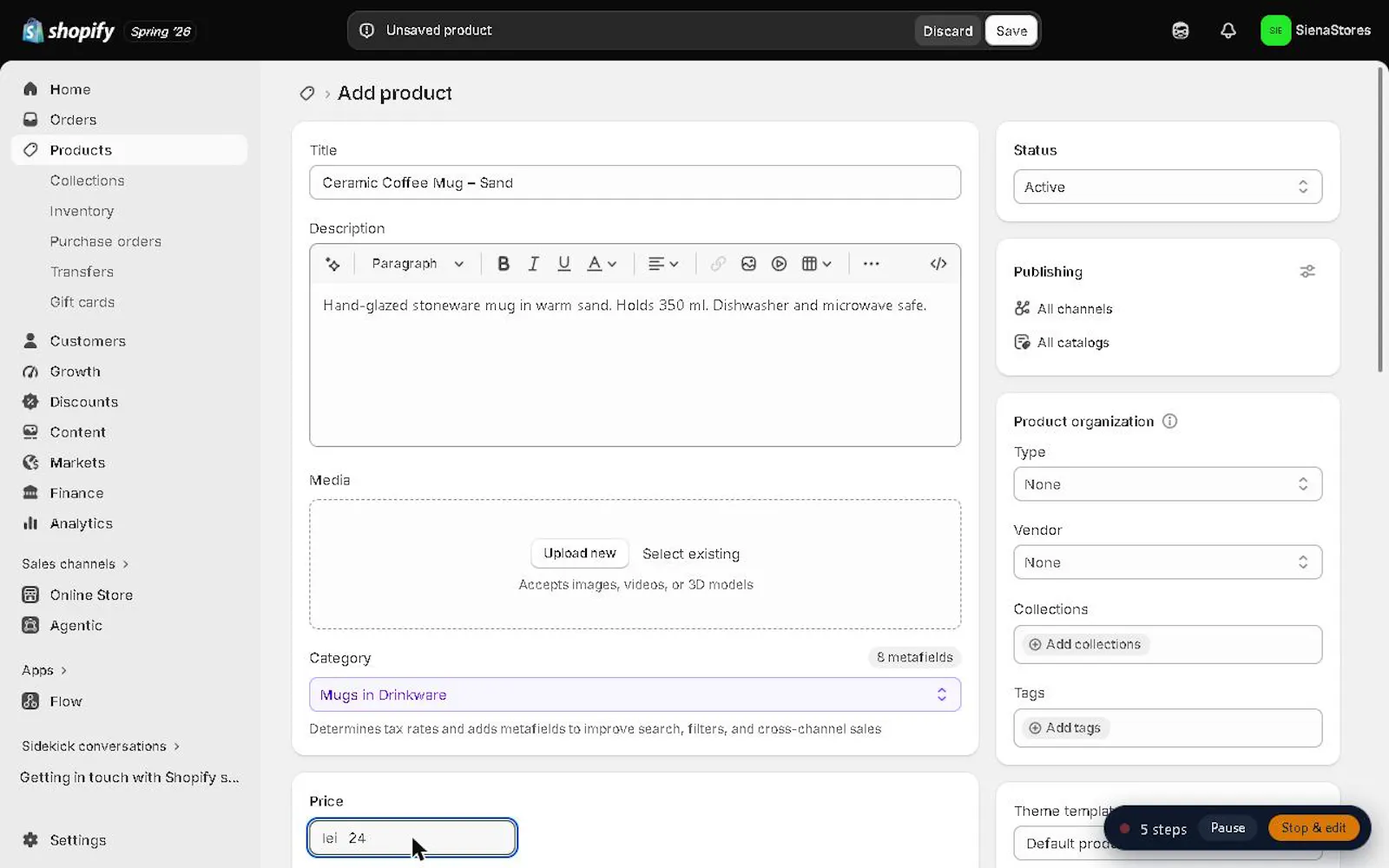Open the Status dropdown
The height and width of the screenshot is (868, 1389).
tap(1167, 187)
